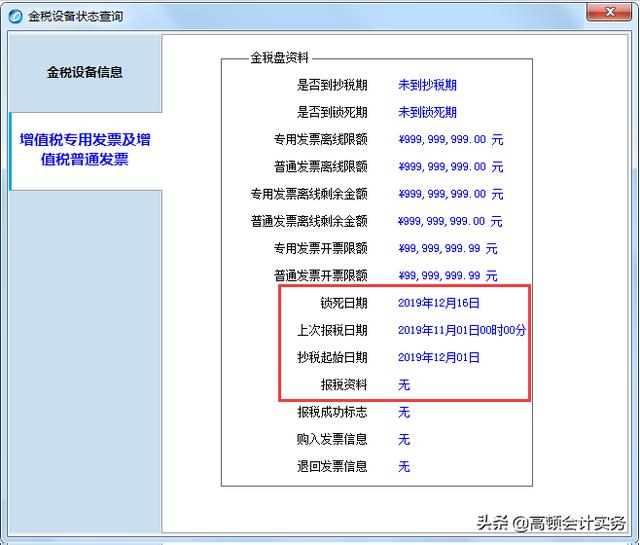Click the 报税资料 value 无
Image resolution: width=640 pixels, height=545 pixels.
point(404,385)
